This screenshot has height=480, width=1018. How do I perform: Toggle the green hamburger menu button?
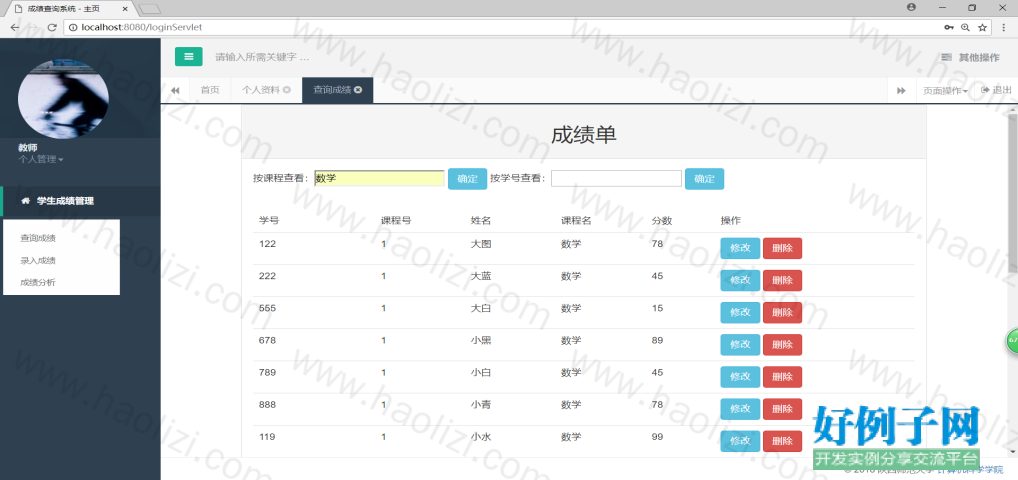pos(188,57)
